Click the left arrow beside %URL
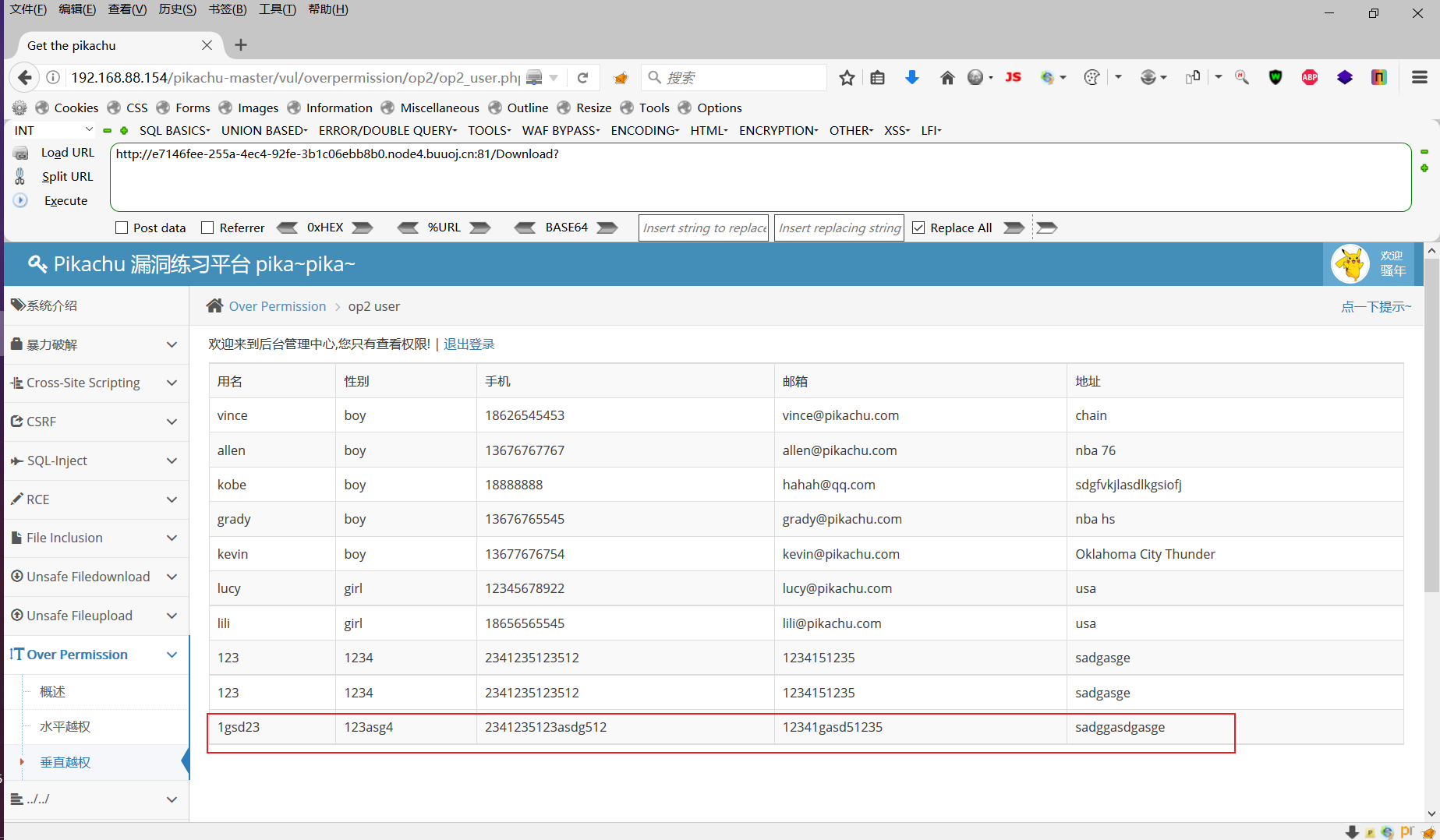 point(408,228)
